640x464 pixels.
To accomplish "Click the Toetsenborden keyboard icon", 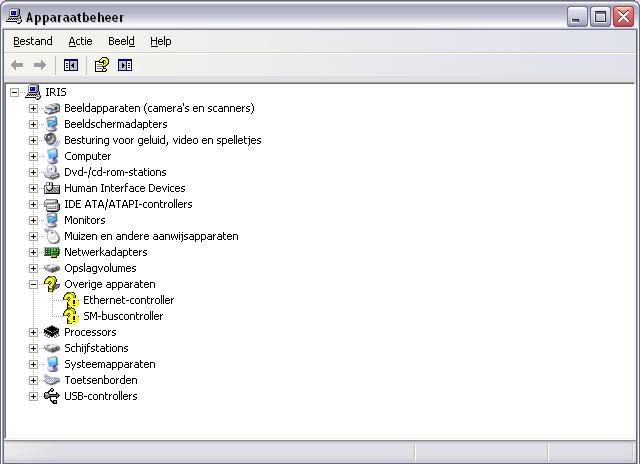I will 52,380.
